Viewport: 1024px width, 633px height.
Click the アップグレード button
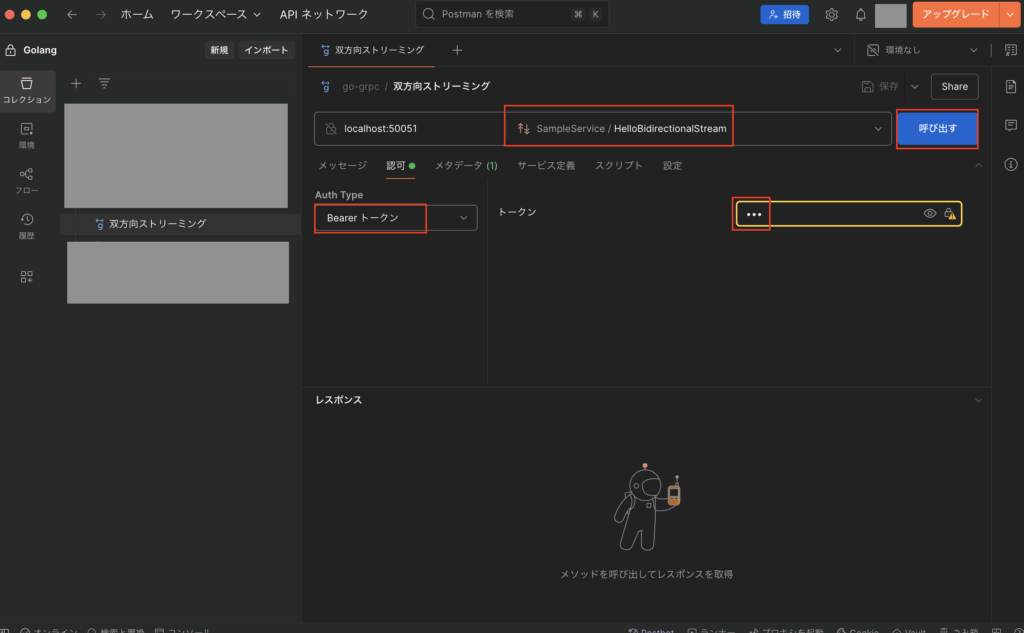(956, 14)
